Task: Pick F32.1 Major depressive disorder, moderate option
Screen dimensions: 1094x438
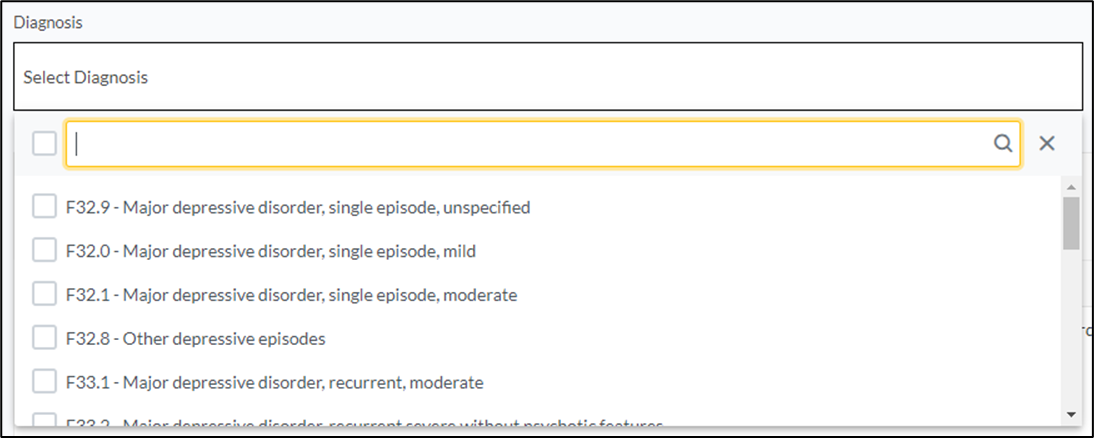Action: click(x=291, y=295)
